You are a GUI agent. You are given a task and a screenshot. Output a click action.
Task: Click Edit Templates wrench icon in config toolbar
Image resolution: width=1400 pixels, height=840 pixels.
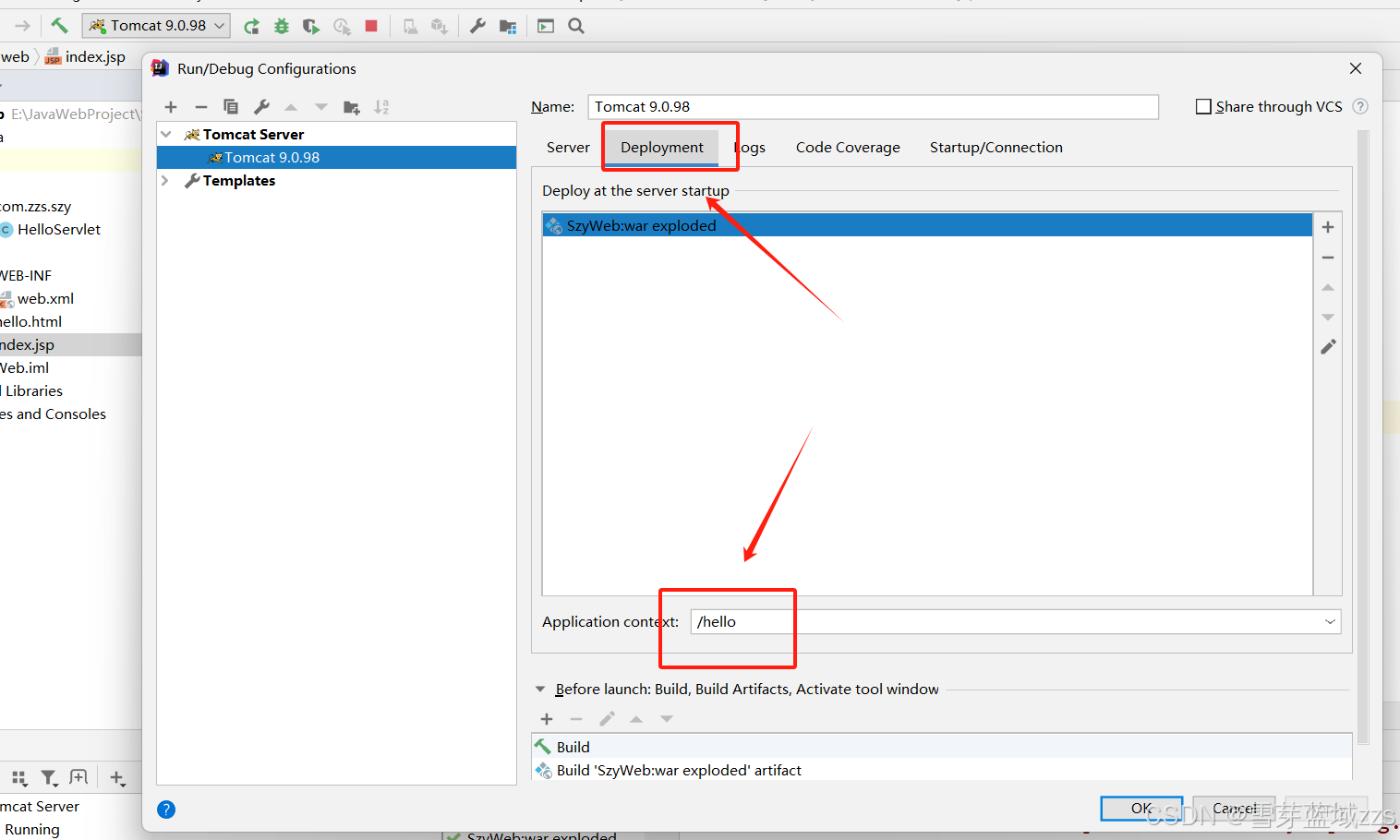(261, 107)
